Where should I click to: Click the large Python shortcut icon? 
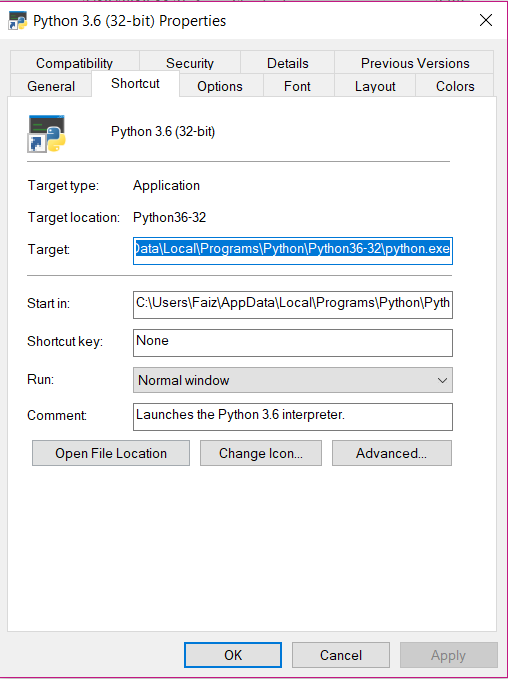point(46,134)
